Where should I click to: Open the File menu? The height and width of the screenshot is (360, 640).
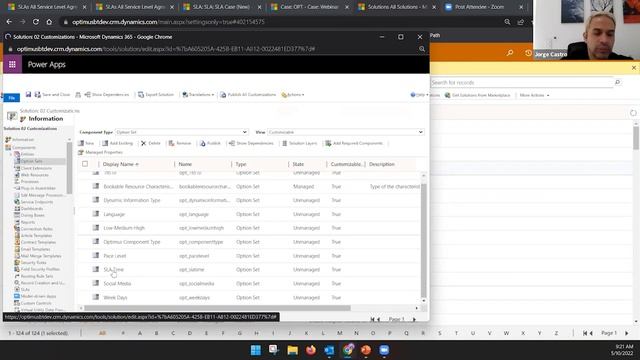click(11, 98)
